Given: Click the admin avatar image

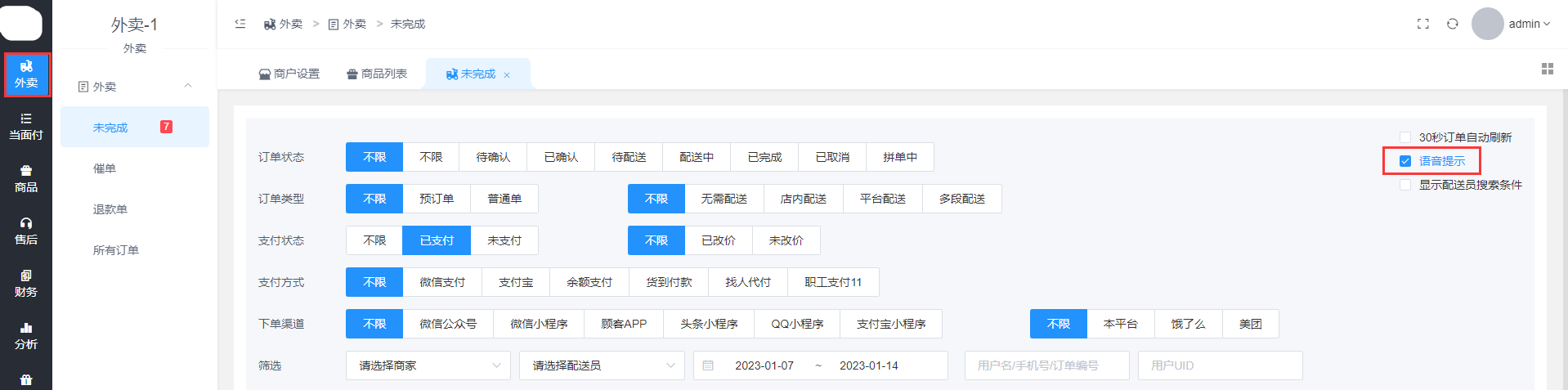Looking at the screenshot, I should click(1488, 24).
